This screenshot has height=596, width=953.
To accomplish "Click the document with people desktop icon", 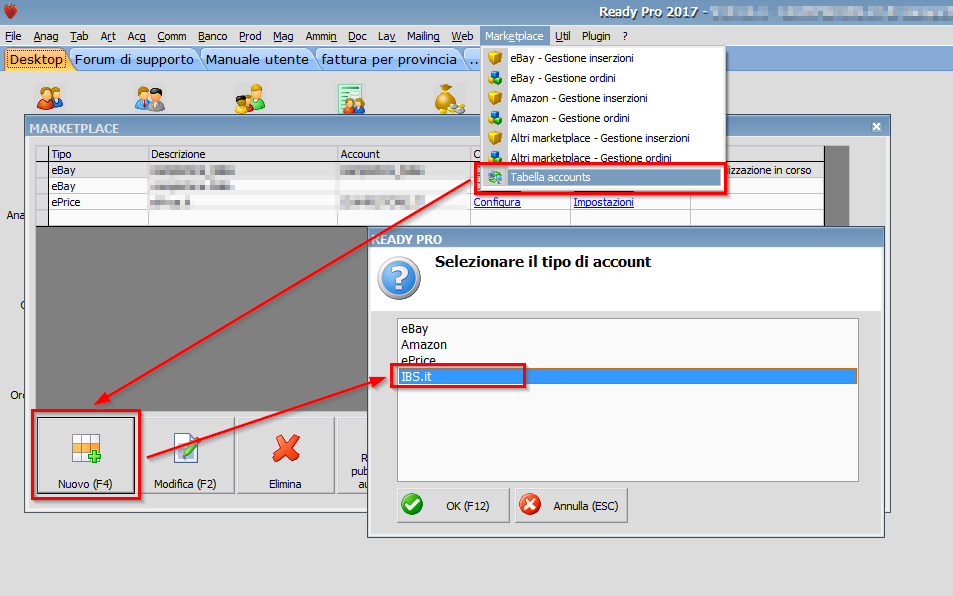I will click(x=351, y=98).
